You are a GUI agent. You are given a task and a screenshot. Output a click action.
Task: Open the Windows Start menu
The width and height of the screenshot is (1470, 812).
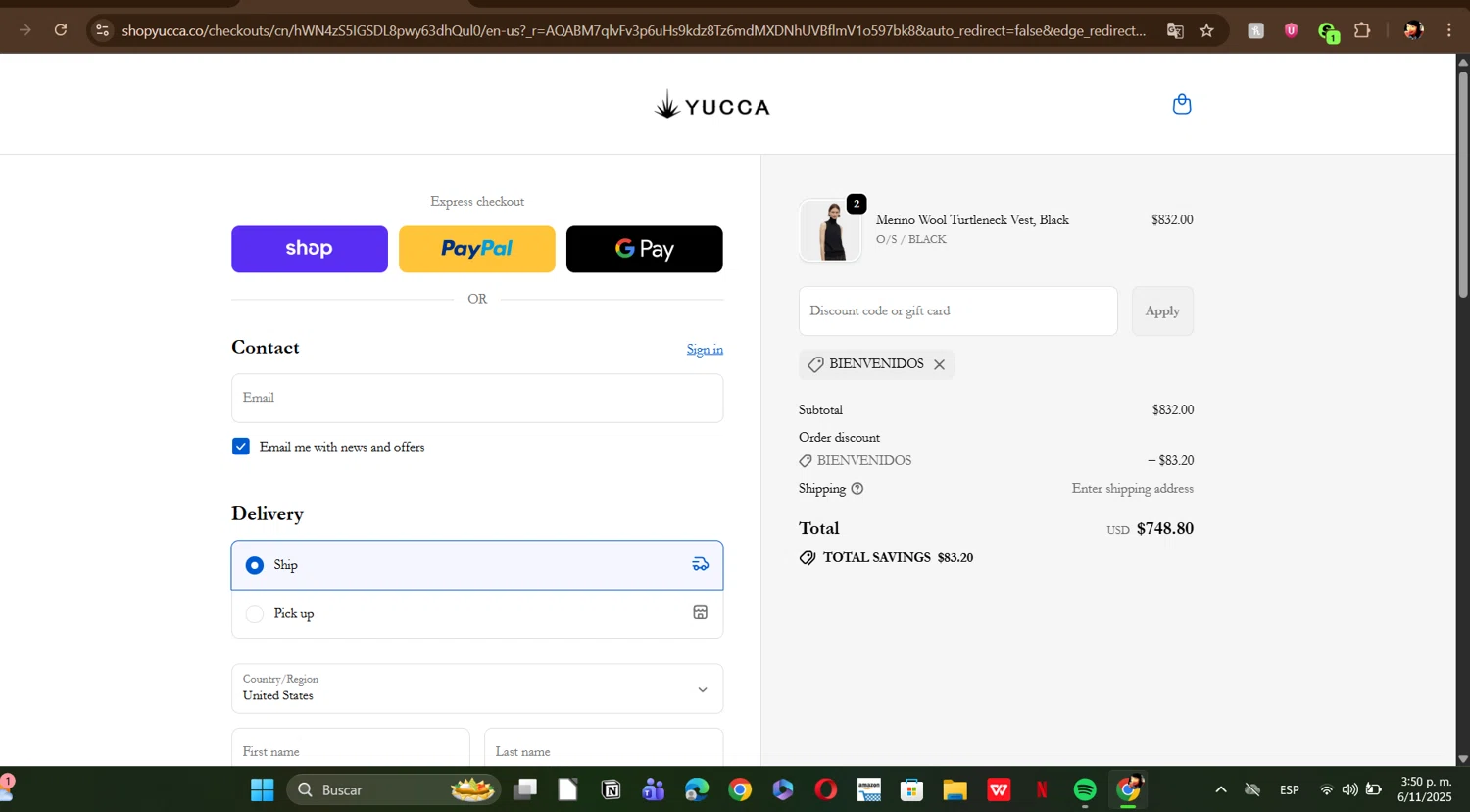[x=263, y=789]
